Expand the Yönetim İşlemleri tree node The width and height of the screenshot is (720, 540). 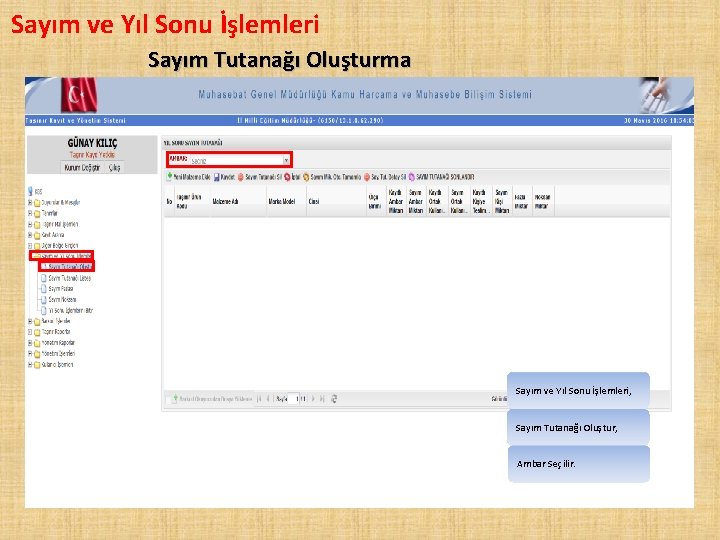[30, 354]
